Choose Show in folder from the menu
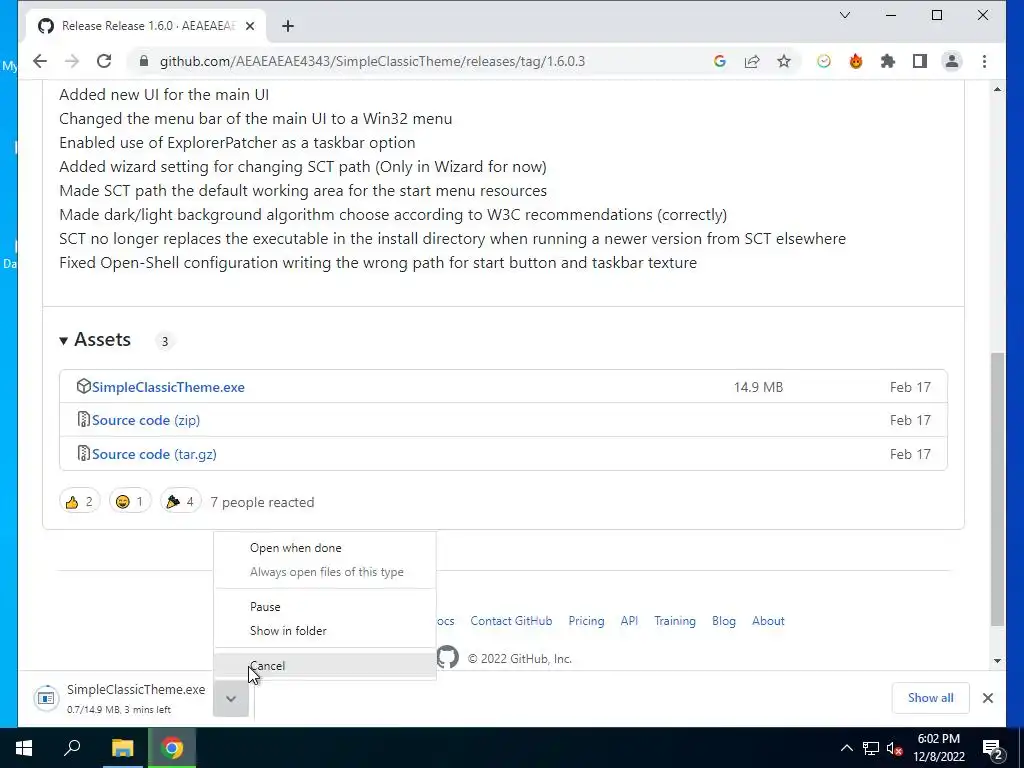Image resolution: width=1024 pixels, height=768 pixels. (x=325, y=631)
